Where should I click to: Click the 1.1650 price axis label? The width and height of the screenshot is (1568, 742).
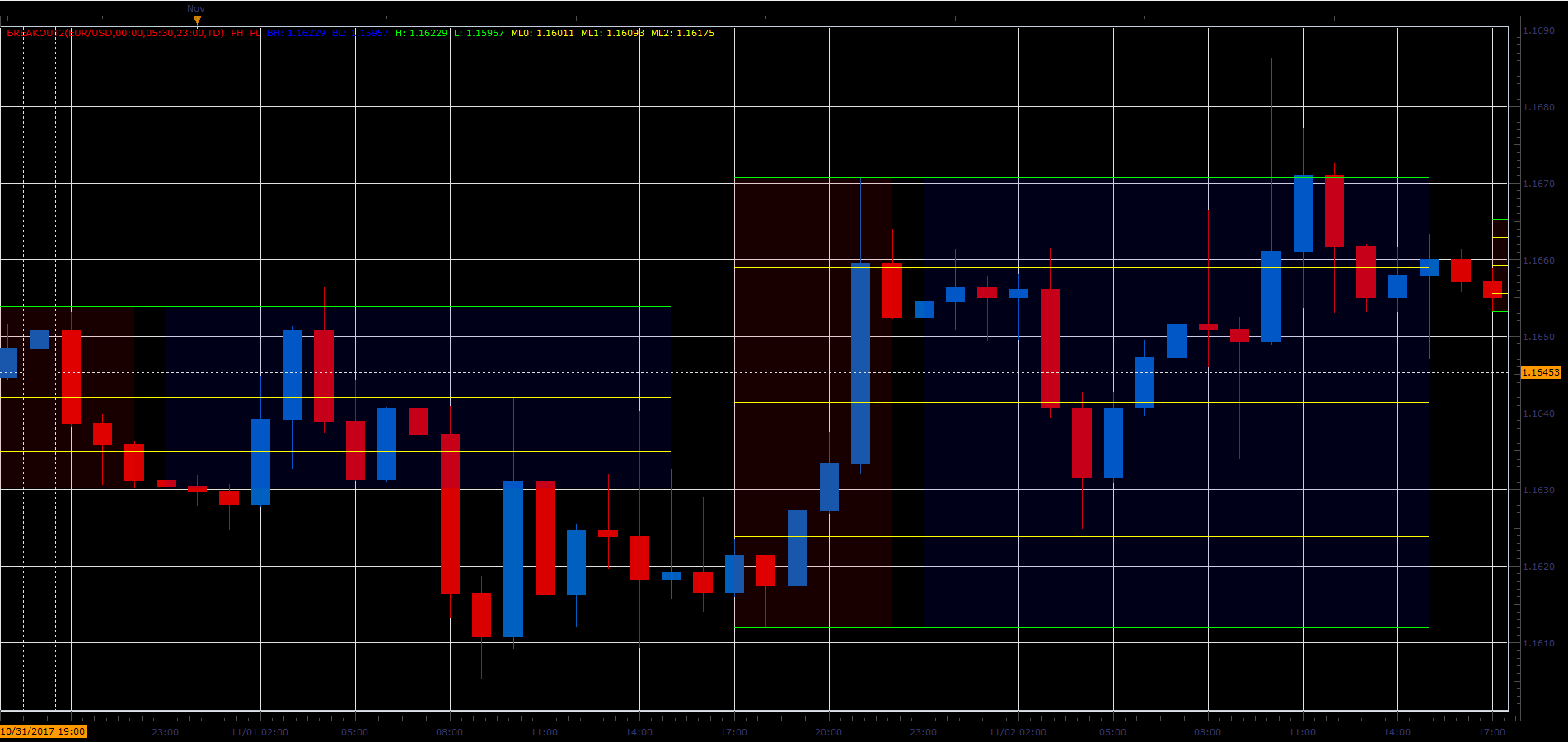click(1538, 337)
